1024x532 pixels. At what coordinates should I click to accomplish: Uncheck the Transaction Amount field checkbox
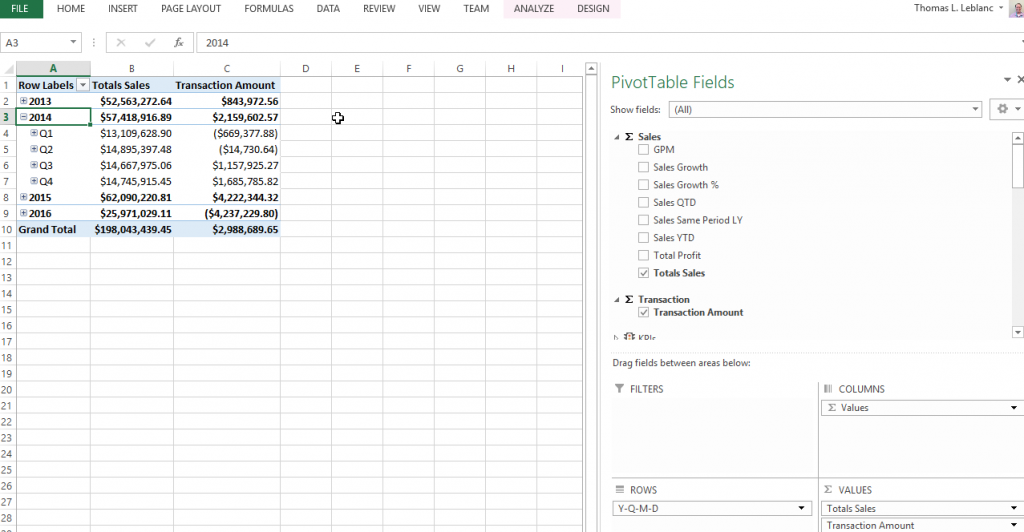[x=644, y=313]
